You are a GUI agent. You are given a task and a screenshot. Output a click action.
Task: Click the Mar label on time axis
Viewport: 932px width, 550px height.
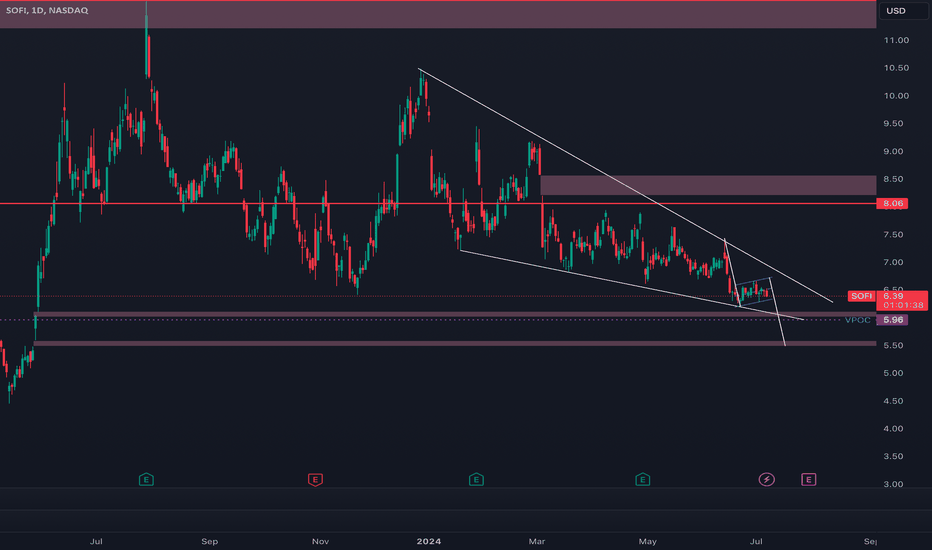(x=537, y=541)
